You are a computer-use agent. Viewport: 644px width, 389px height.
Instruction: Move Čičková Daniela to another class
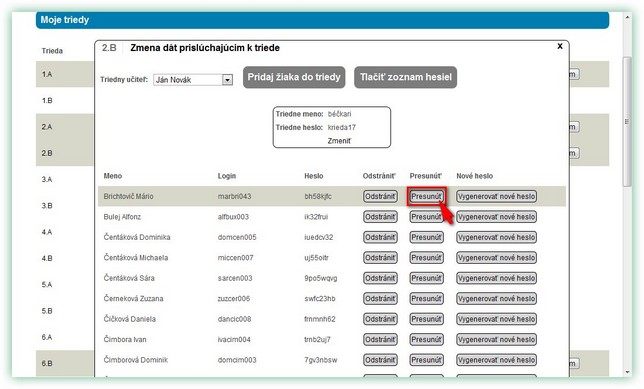click(x=426, y=319)
